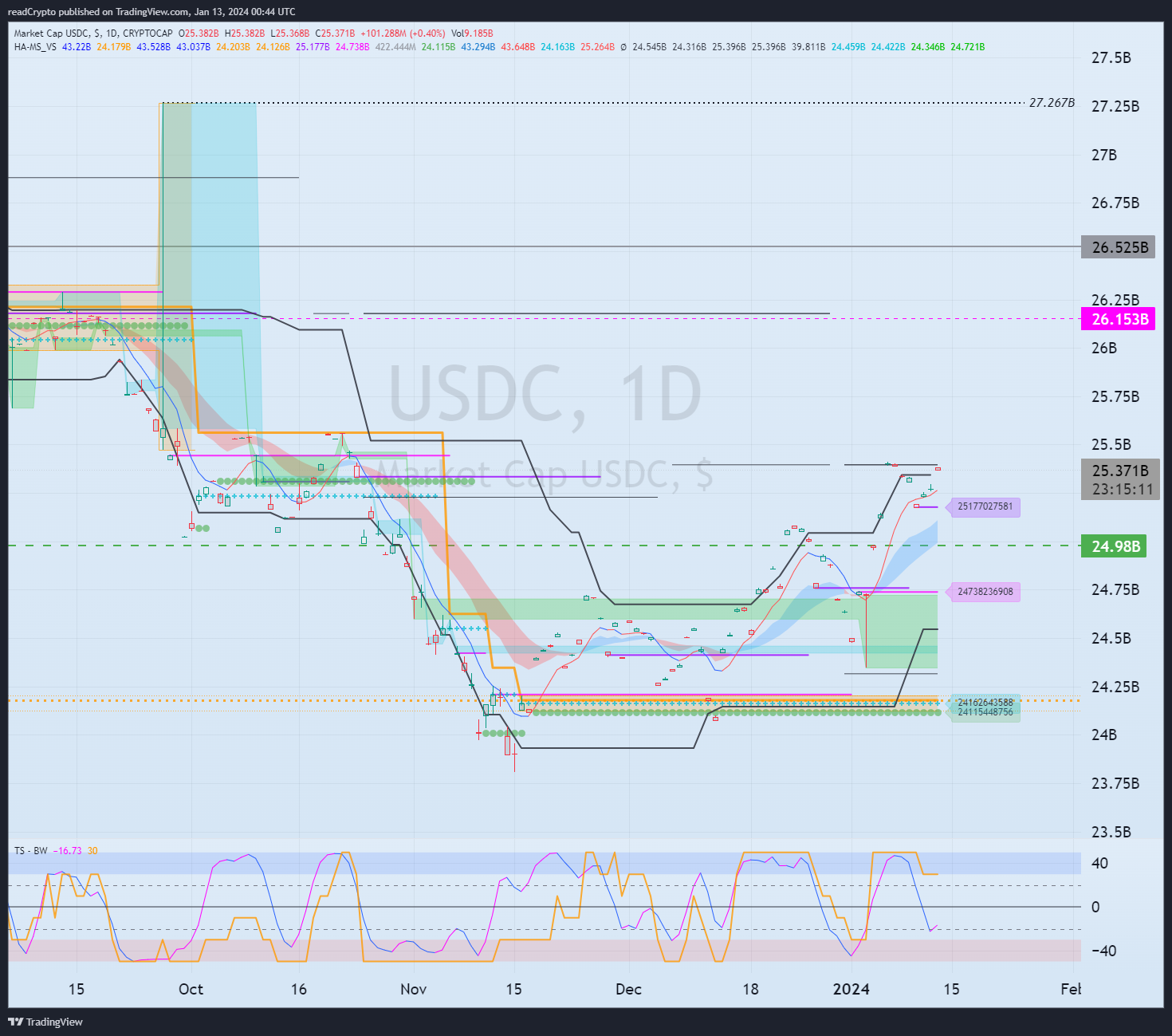The image size is (1172, 1036).
Task: Click the Nov date axis label
Action: (x=413, y=990)
